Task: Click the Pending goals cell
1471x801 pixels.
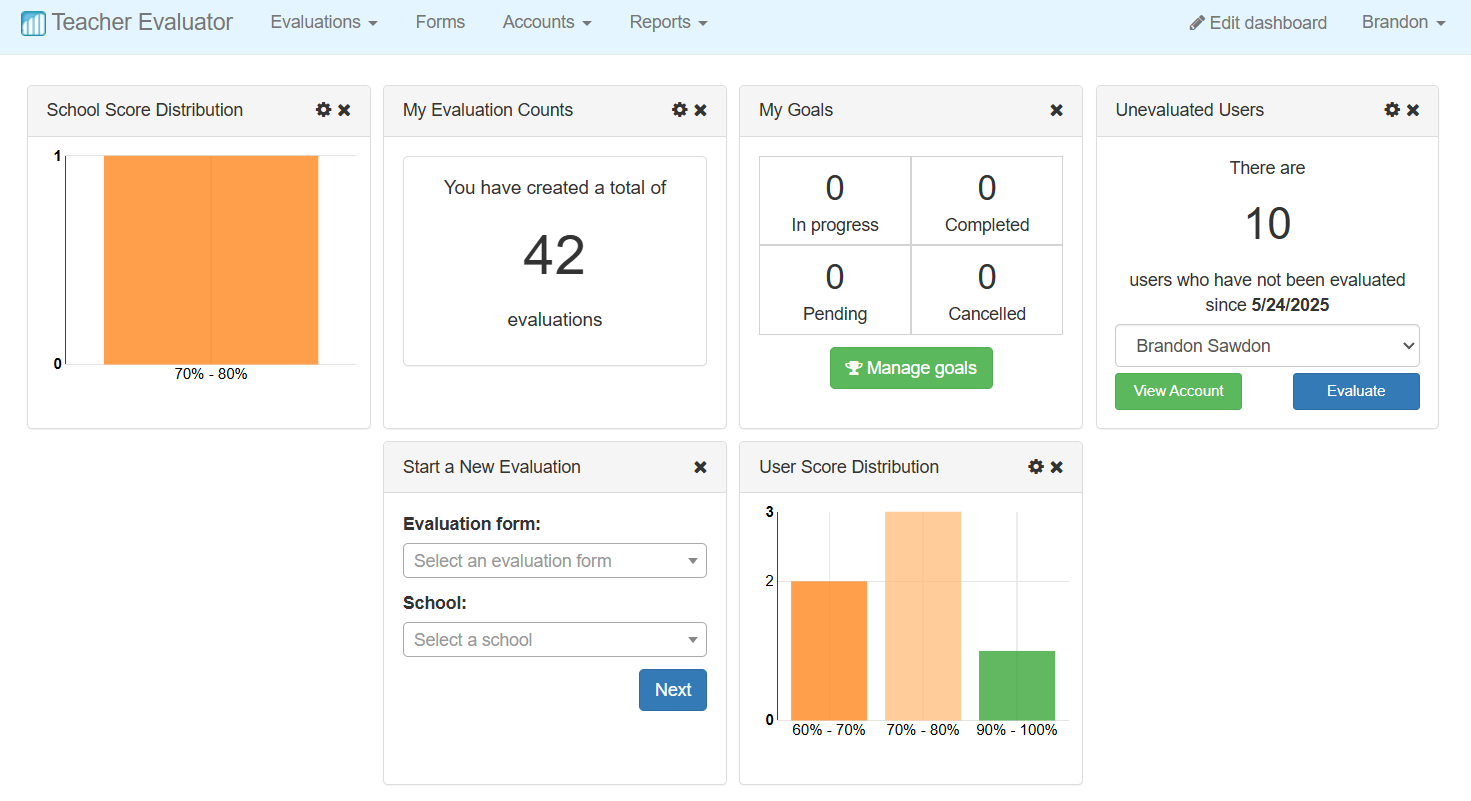Action: [x=835, y=290]
